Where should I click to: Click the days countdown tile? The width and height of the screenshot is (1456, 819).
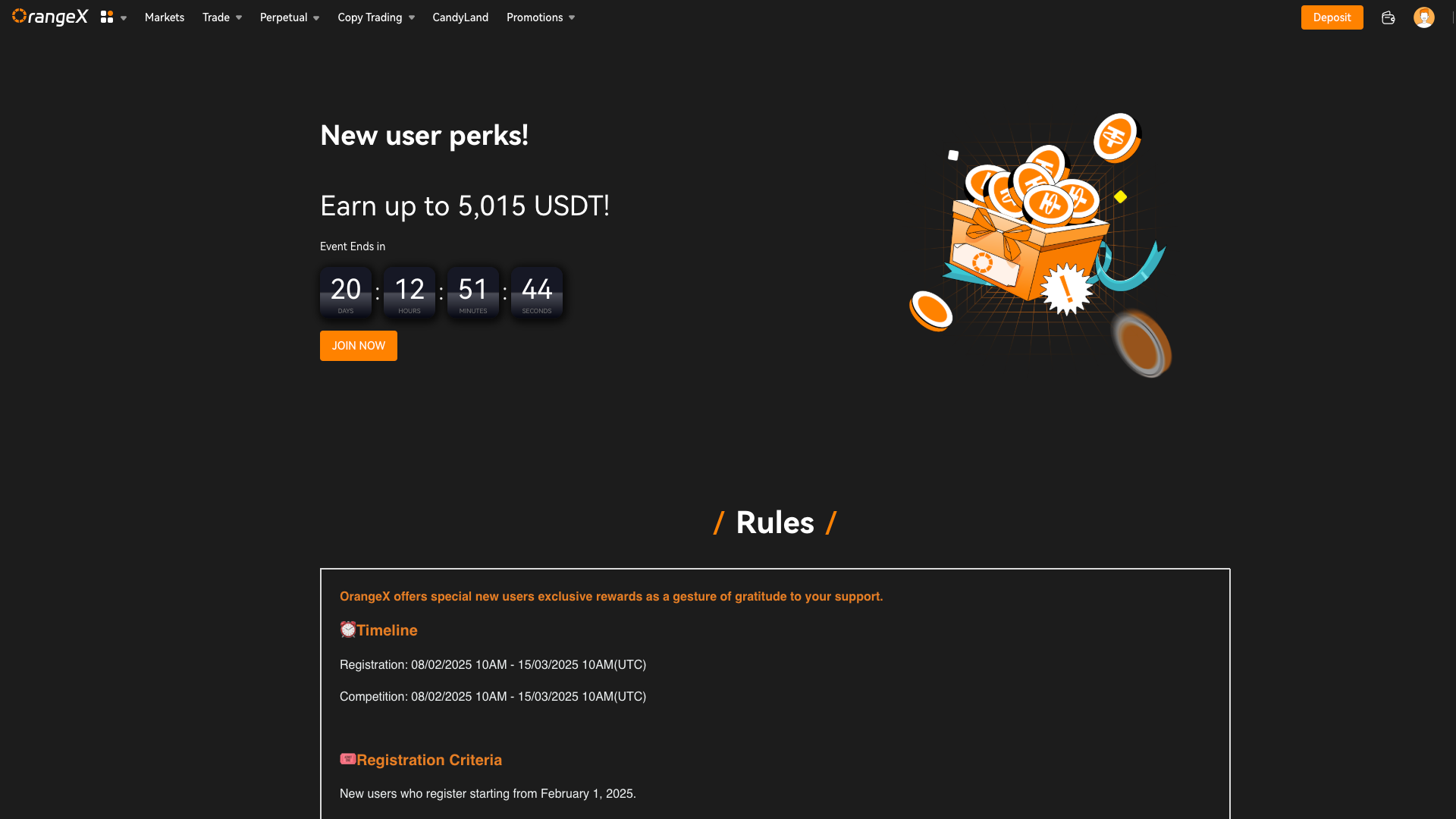click(346, 292)
